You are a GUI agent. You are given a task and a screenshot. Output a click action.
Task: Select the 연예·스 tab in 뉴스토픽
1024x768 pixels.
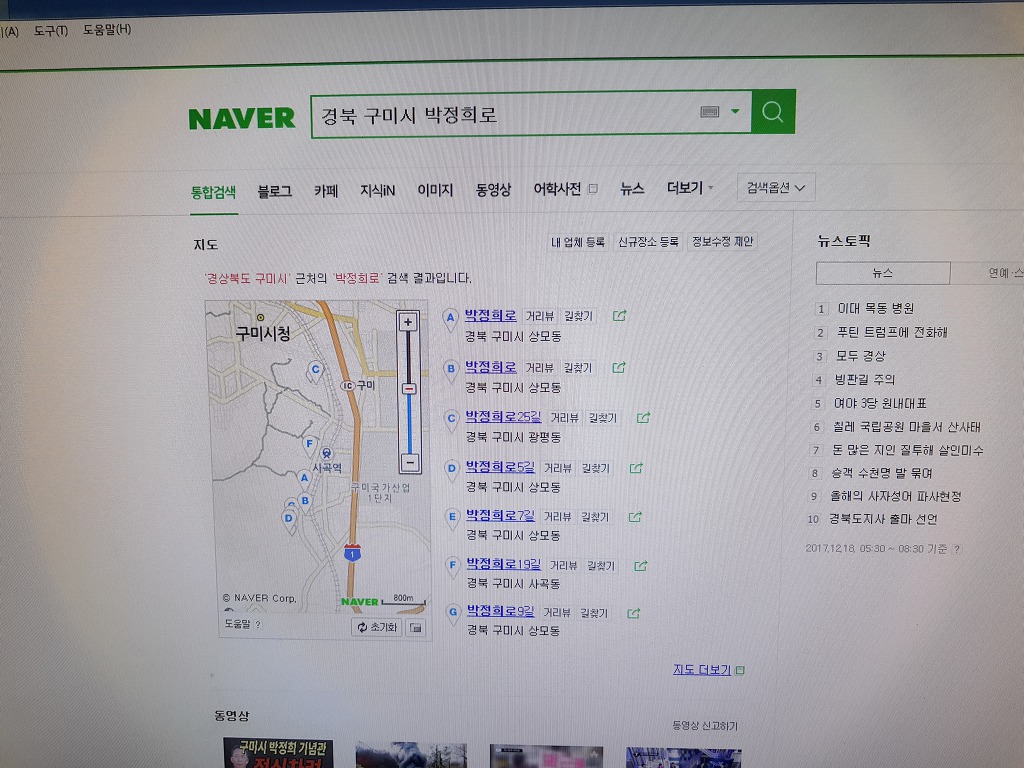pos(987,273)
